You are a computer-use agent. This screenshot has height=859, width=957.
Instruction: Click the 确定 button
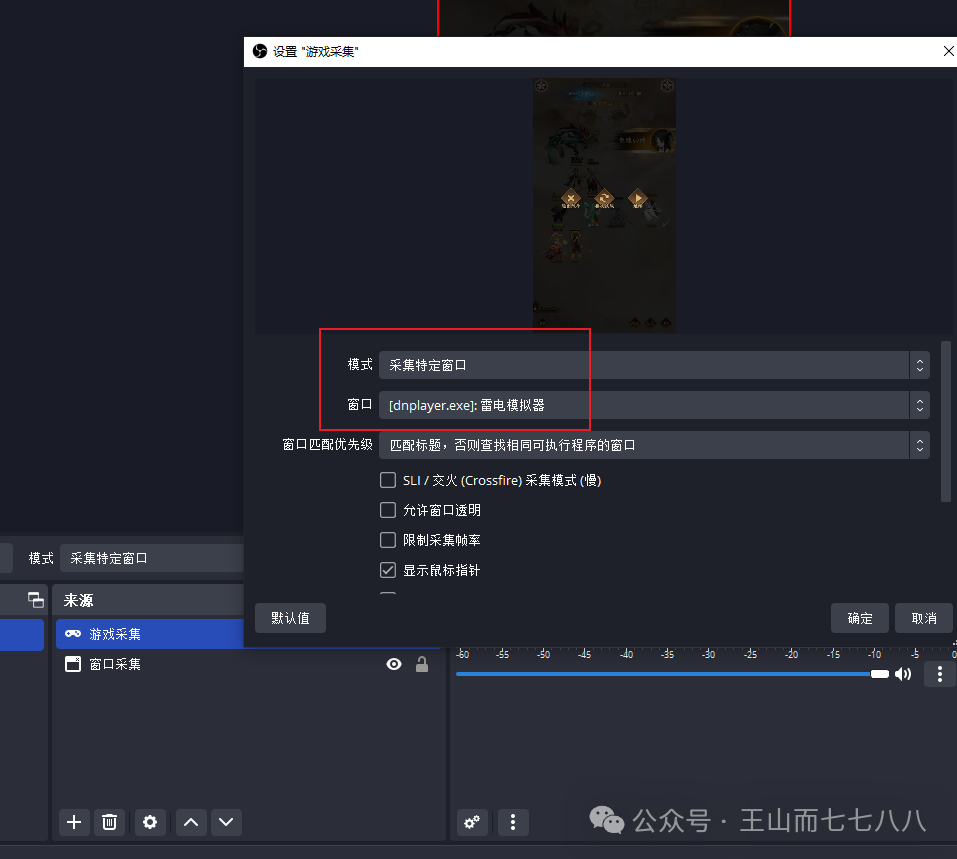click(860, 618)
